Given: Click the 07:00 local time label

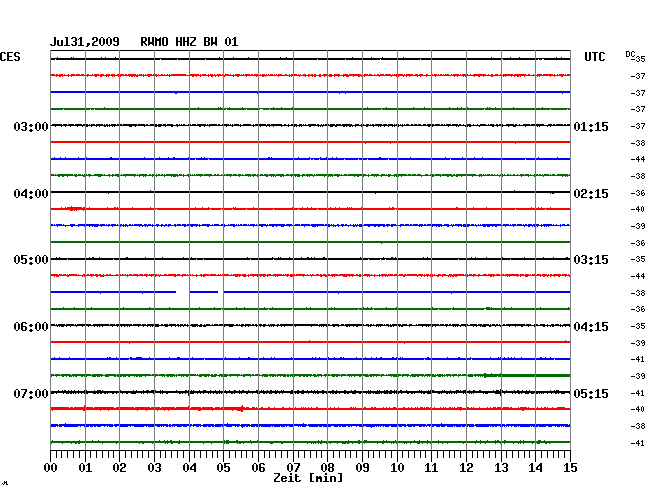Looking at the screenshot, I should (x=31, y=393).
